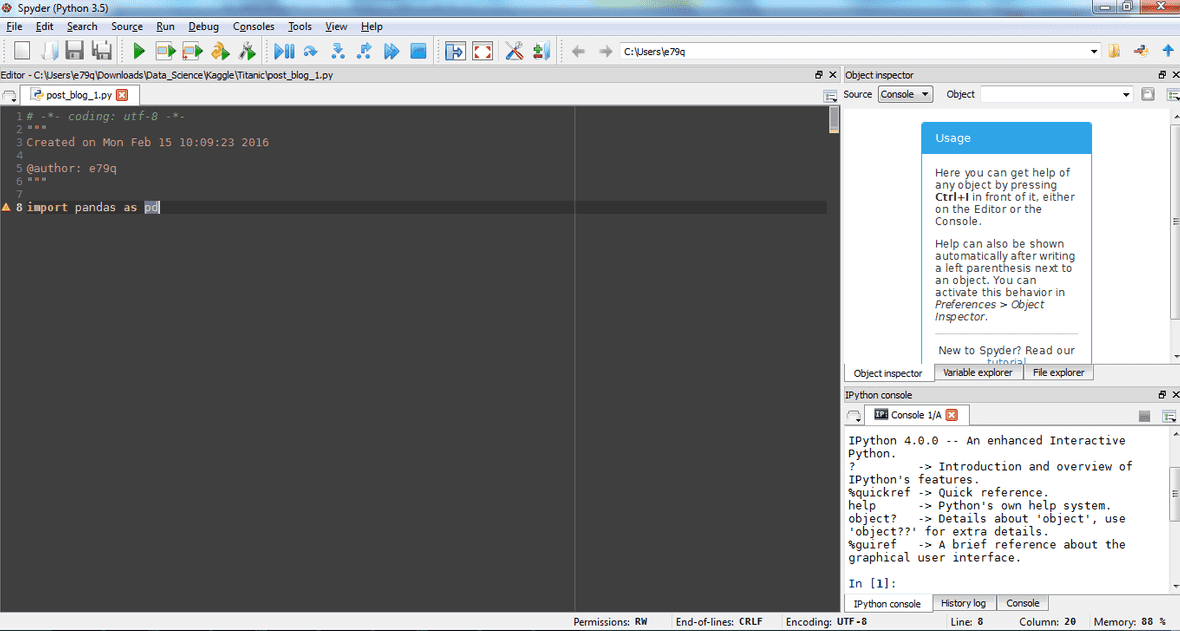Viewport: 1180px width, 631px height.
Task: Run the post_blog_1.py script
Action: point(137,50)
